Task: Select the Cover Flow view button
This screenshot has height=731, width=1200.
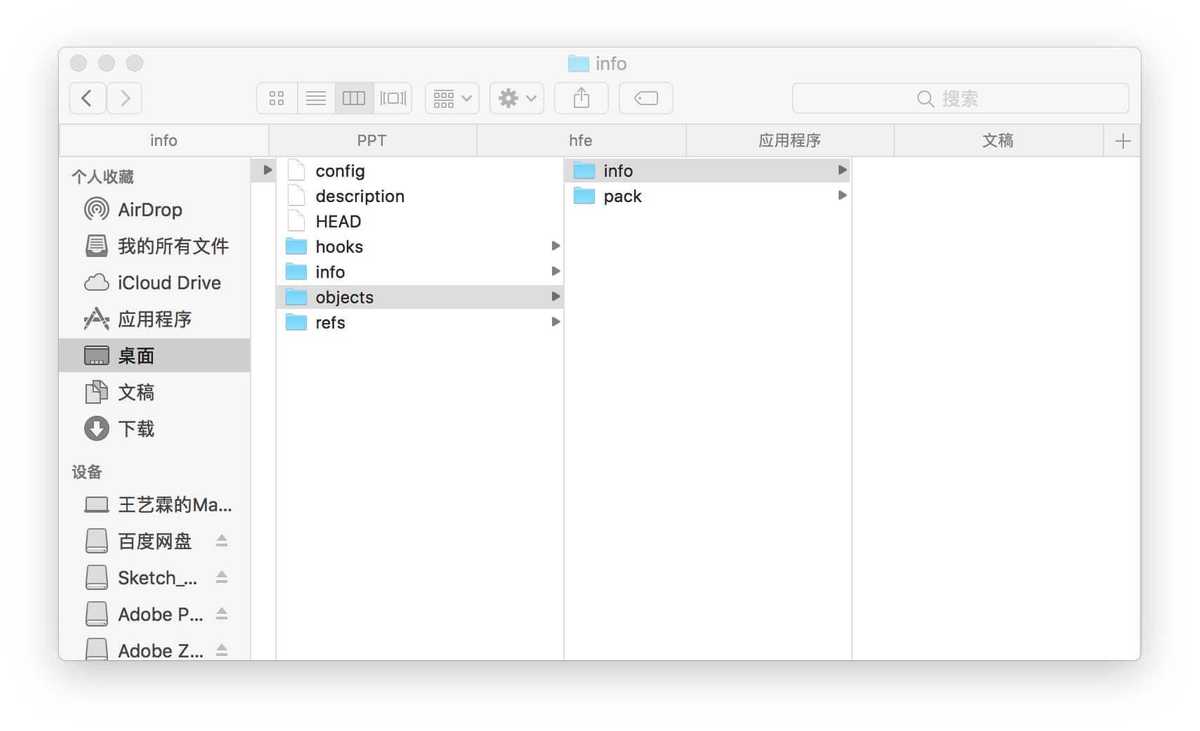Action: click(394, 98)
